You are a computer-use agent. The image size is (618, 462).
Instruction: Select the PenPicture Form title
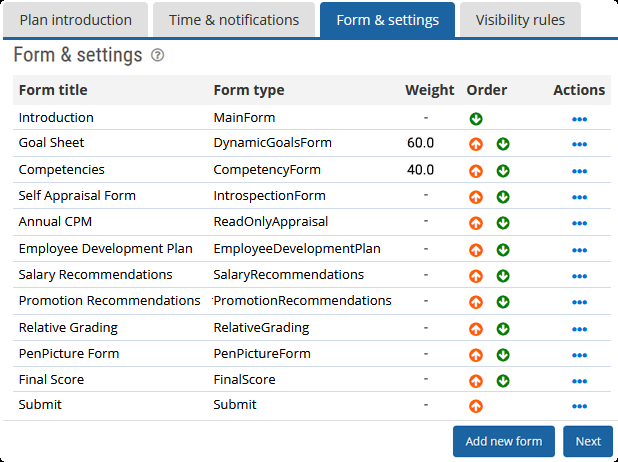click(x=69, y=354)
